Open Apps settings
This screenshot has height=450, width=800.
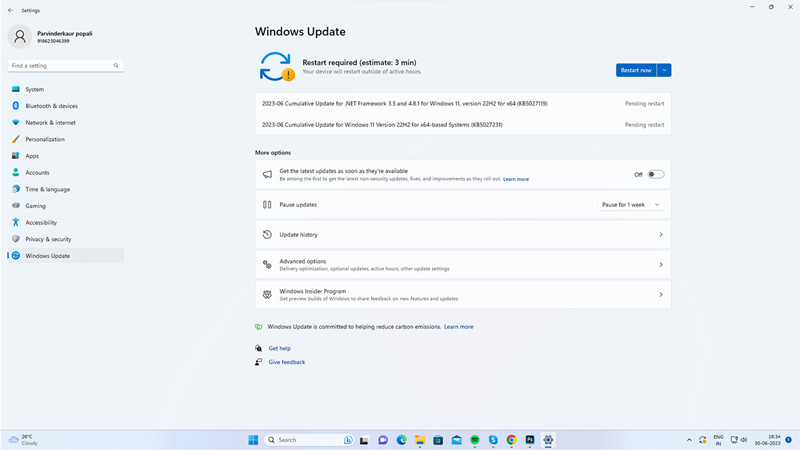coord(65,156)
